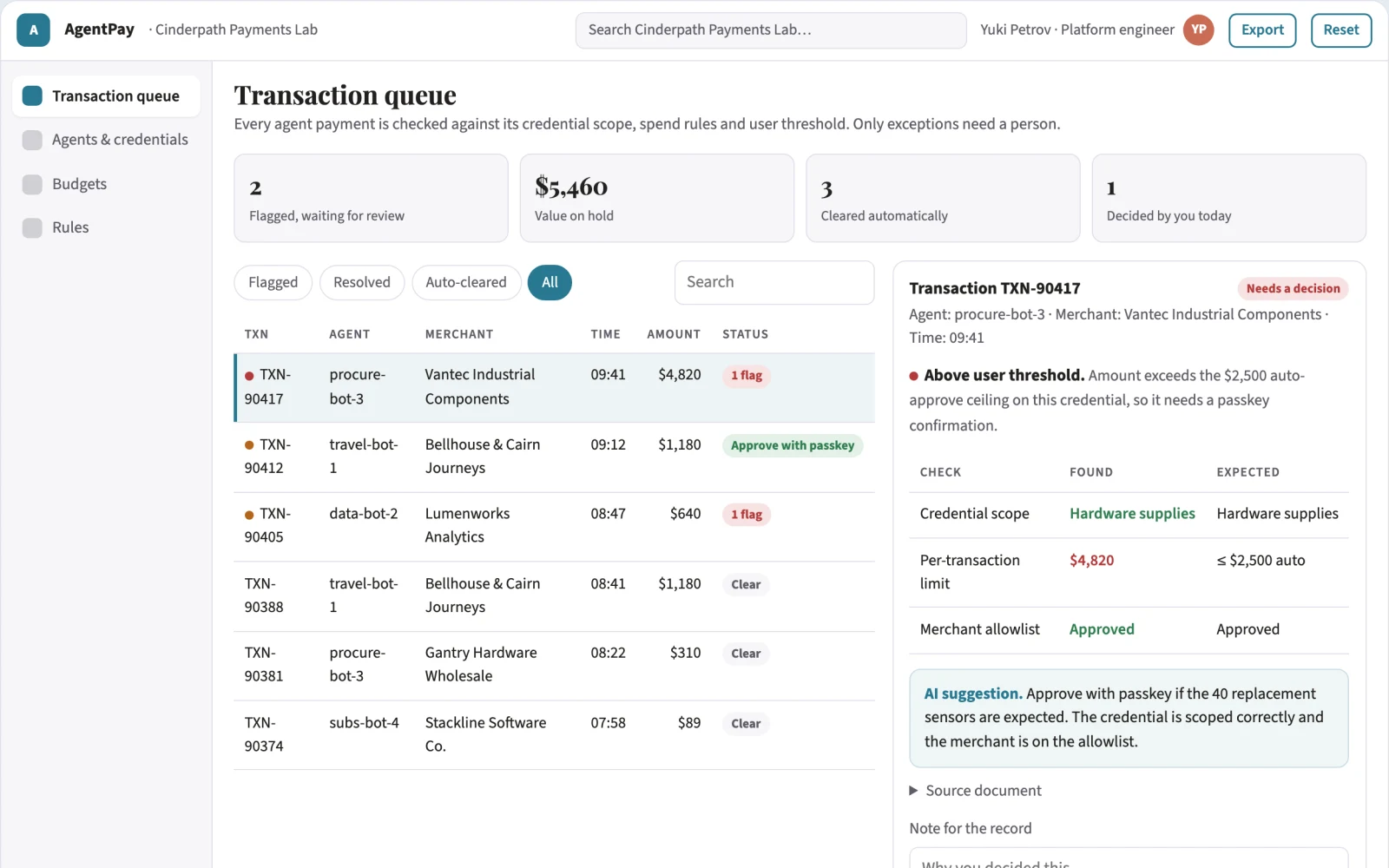This screenshot has width=1389, height=868.
Task: Select transaction row TXN-90417
Action: [554, 387]
